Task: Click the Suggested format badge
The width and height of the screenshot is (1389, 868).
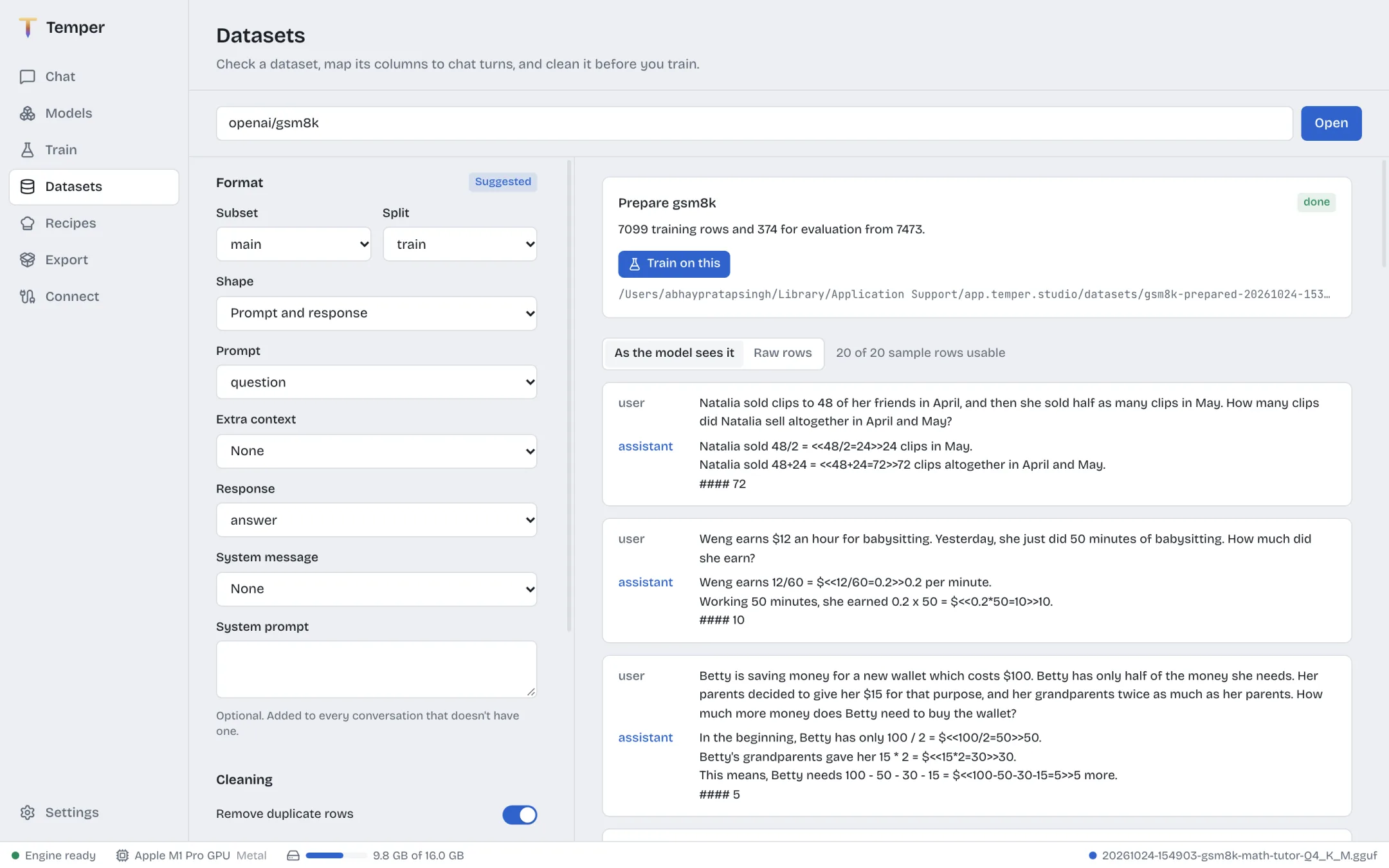Action: pyautogui.click(x=503, y=182)
